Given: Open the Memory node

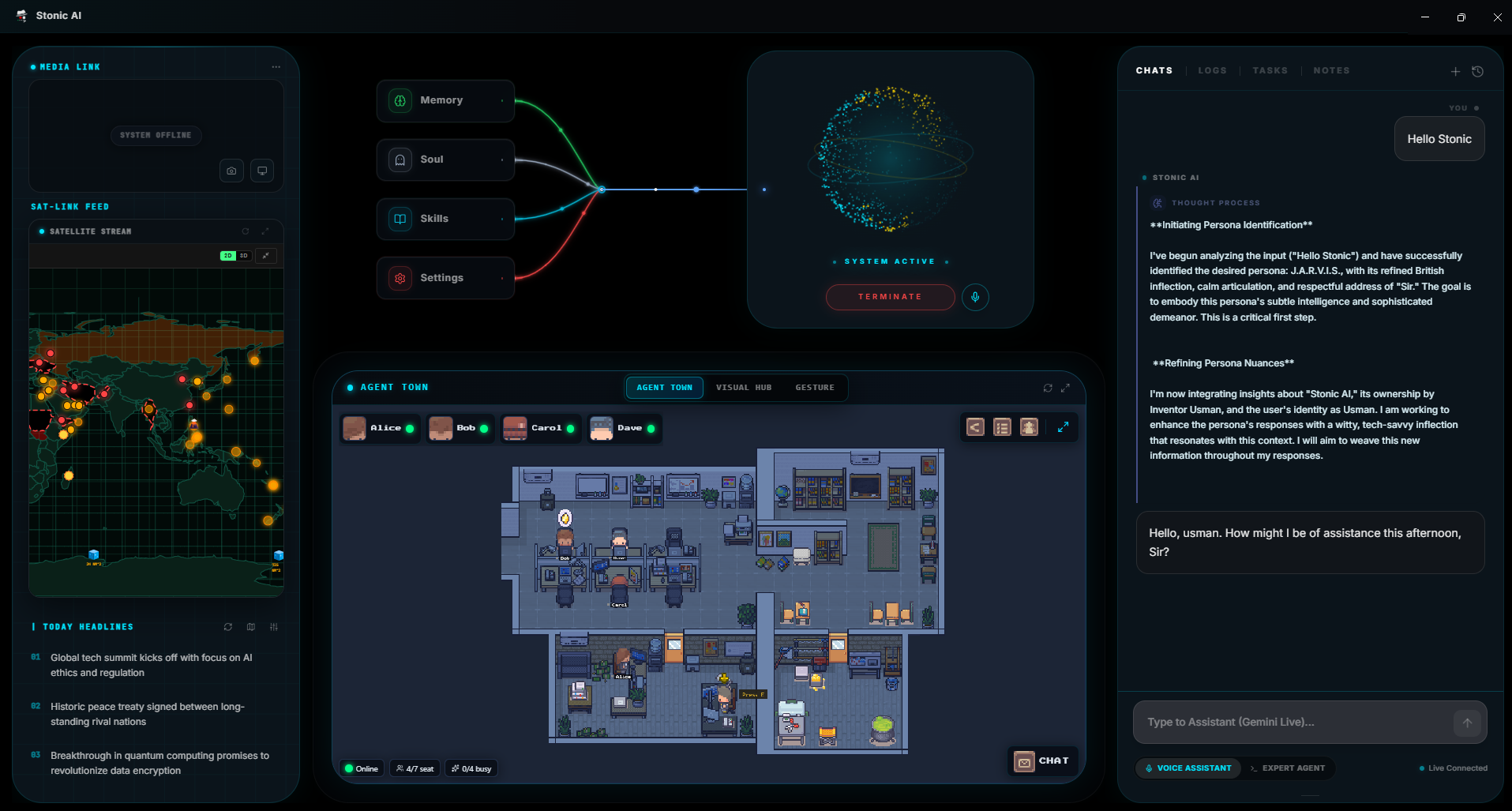Looking at the screenshot, I should coord(445,101).
